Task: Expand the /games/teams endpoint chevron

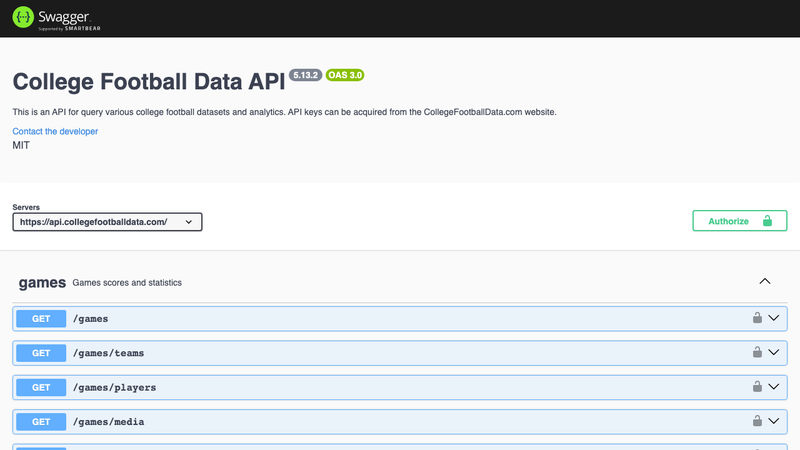Action: 773,352
